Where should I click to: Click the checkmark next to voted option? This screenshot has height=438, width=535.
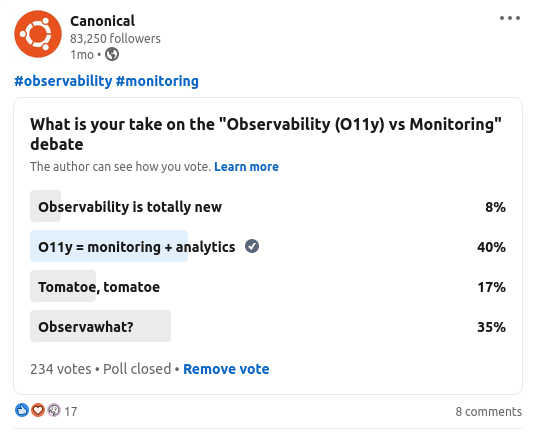click(252, 246)
